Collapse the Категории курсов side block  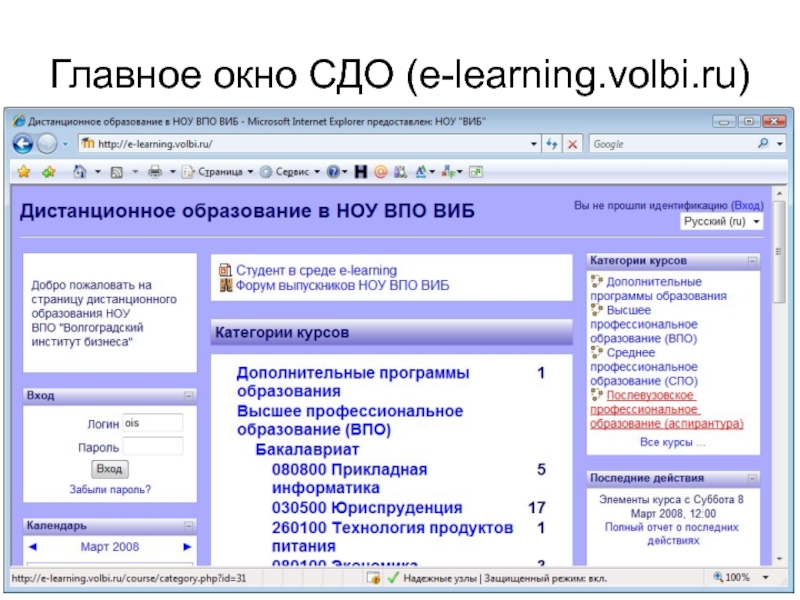752,261
